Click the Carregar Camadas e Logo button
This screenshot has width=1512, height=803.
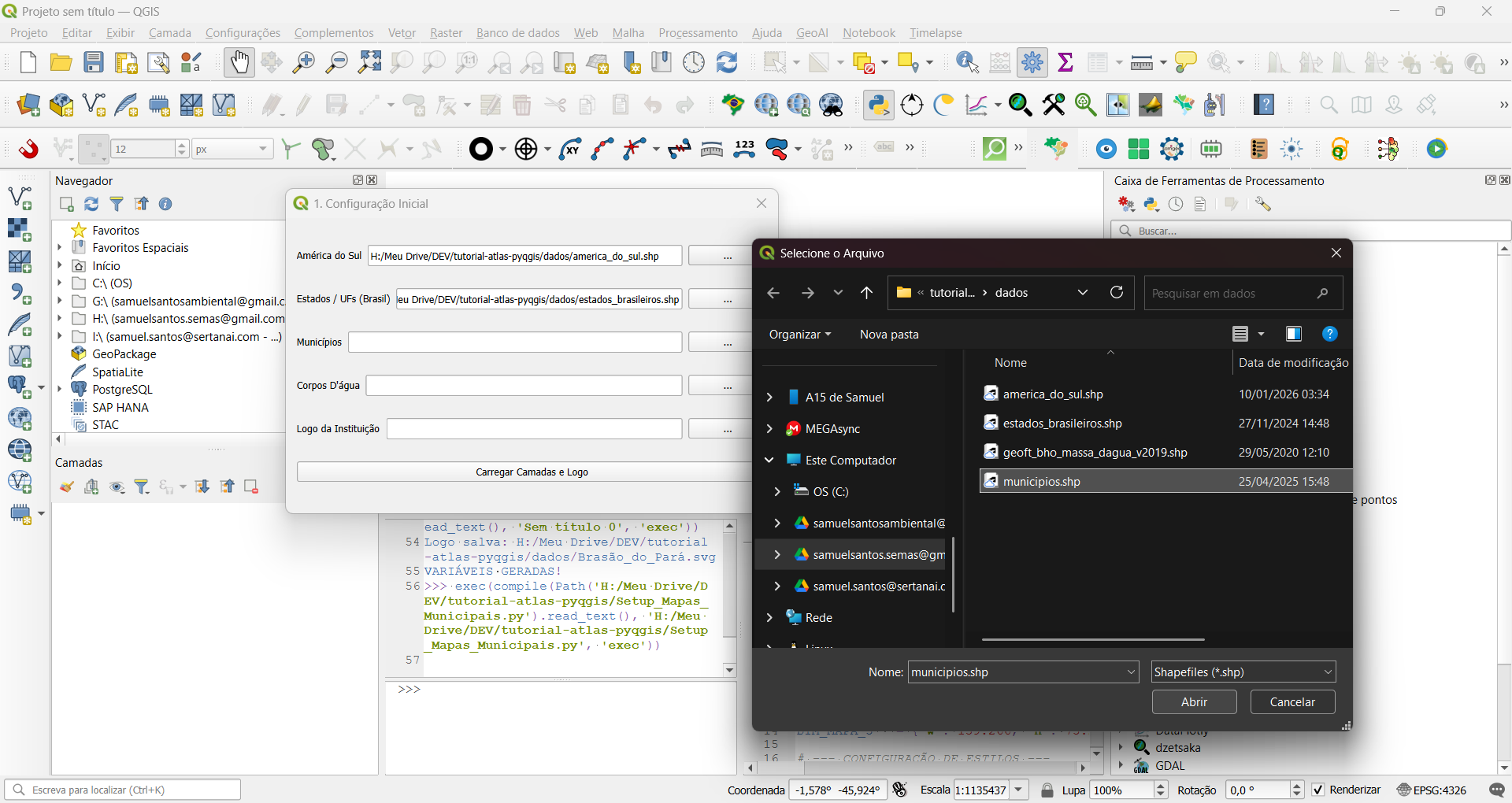tap(532, 472)
